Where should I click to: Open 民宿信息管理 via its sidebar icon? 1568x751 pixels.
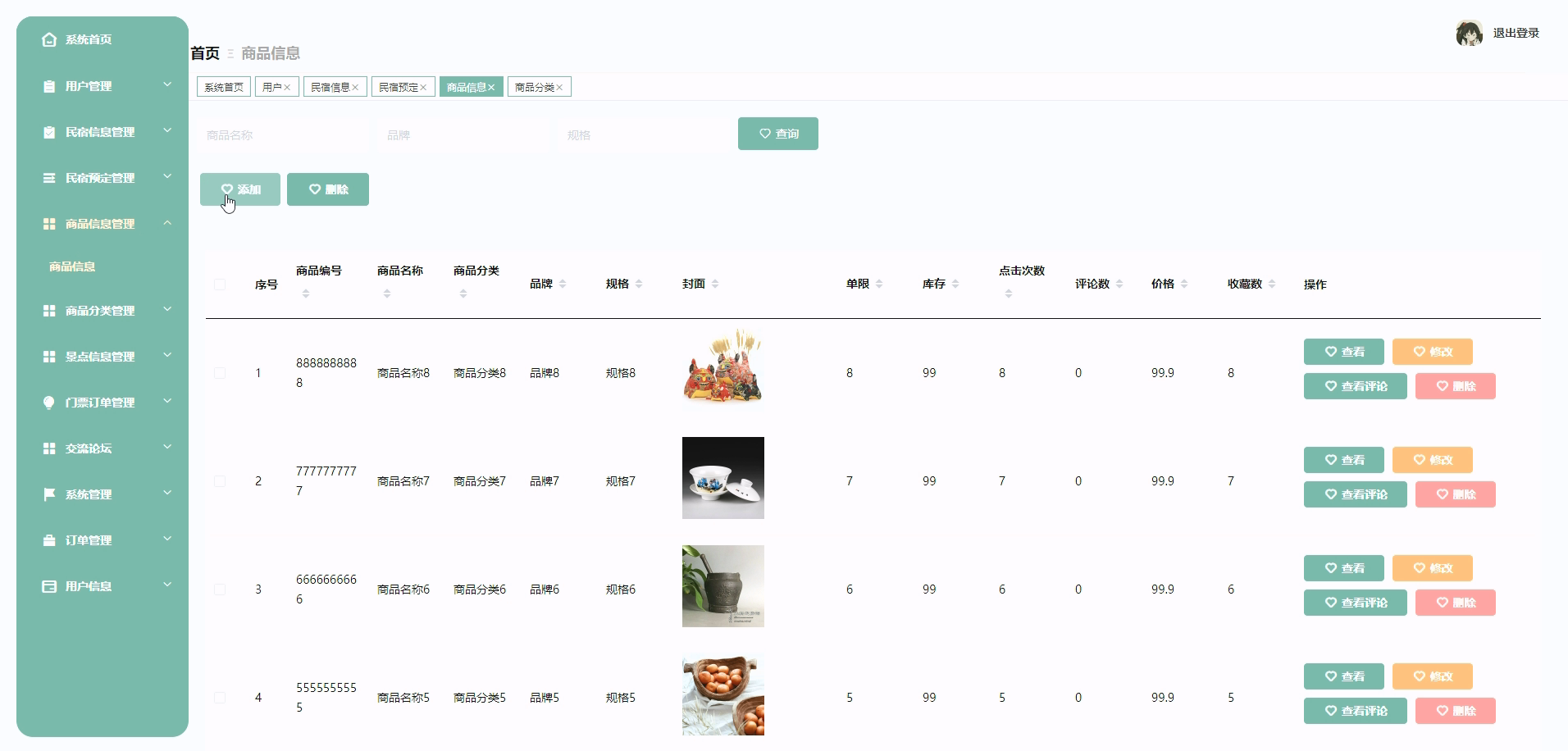(x=48, y=131)
